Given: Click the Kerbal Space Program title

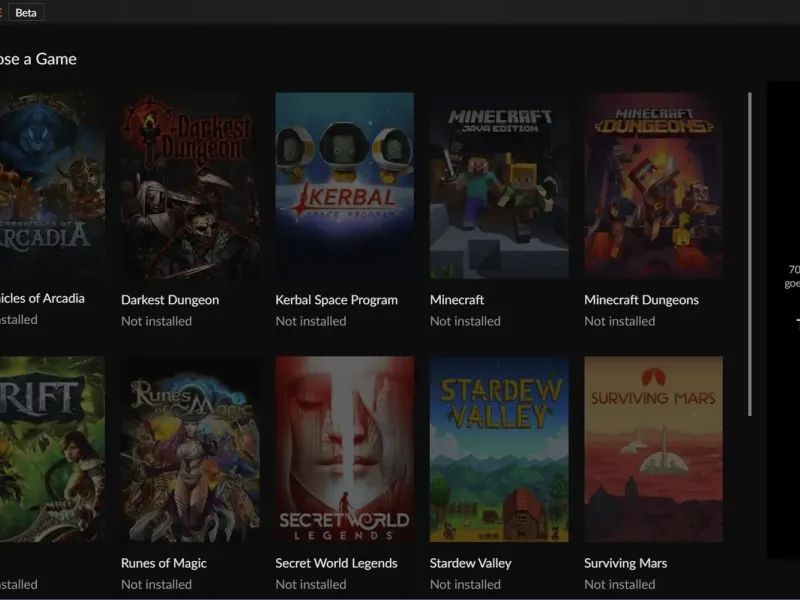Looking at the screenshot, I should pos(336,300).
